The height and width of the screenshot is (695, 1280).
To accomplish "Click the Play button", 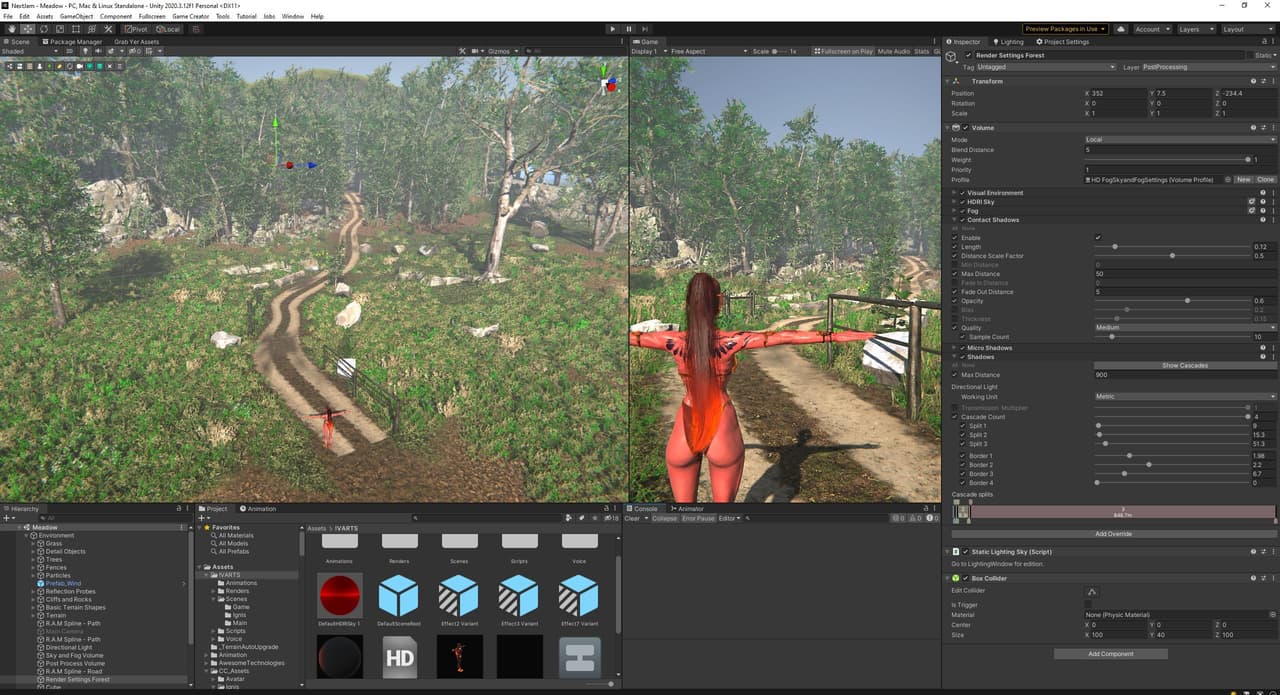I will tap(613, 29).
